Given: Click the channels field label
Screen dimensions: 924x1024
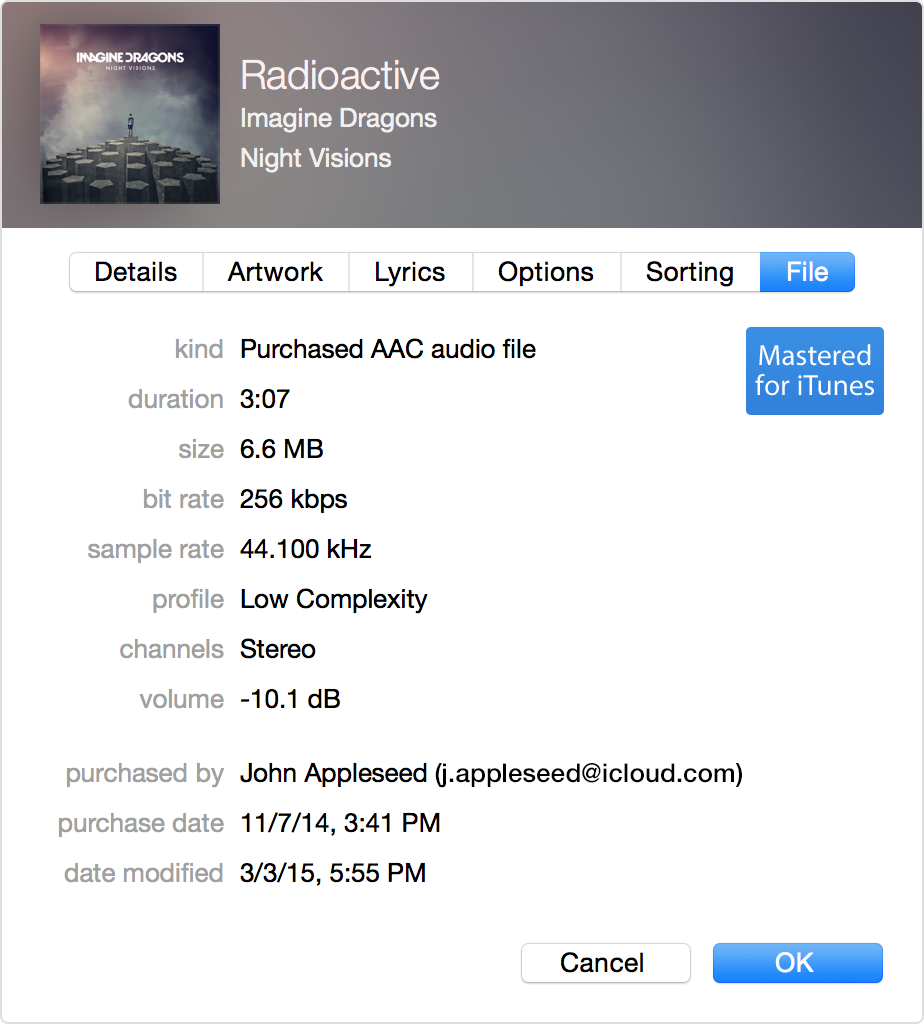Looking at the screenshot, I should point(172,649).
